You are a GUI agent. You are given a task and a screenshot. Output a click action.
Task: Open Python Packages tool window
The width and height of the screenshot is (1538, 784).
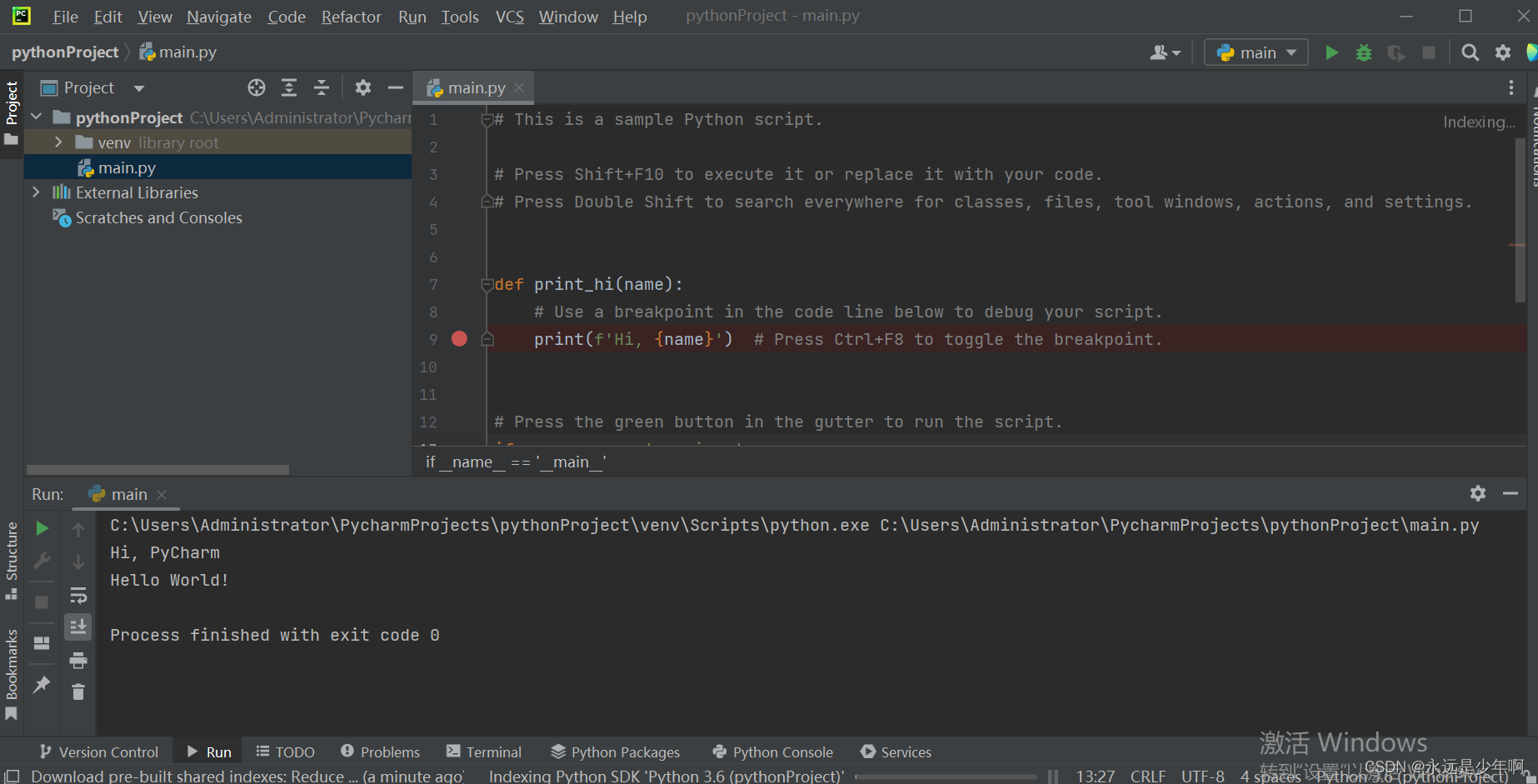pyautogui.click(x=616, y=752)
